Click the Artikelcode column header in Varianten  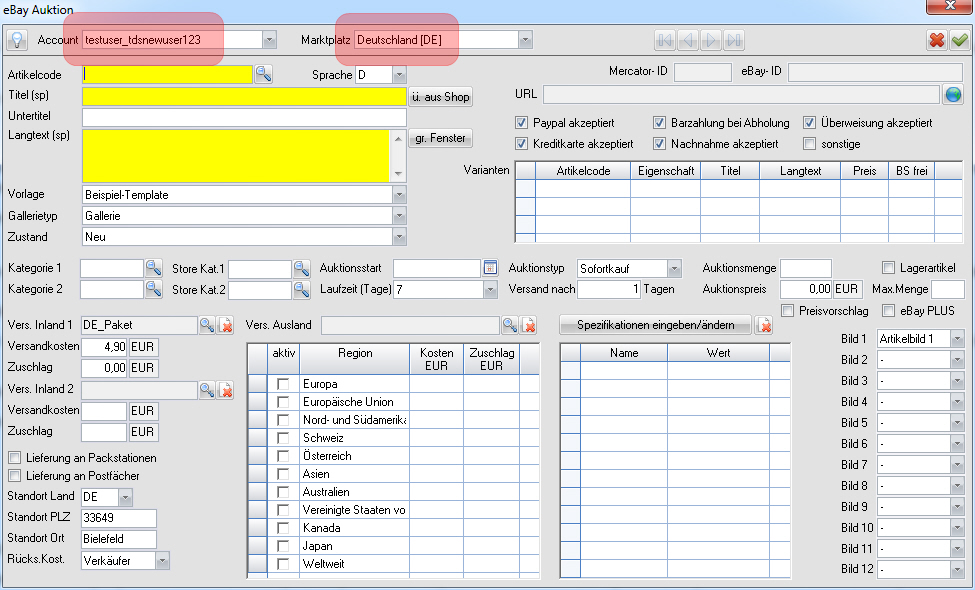click(583, 171)
